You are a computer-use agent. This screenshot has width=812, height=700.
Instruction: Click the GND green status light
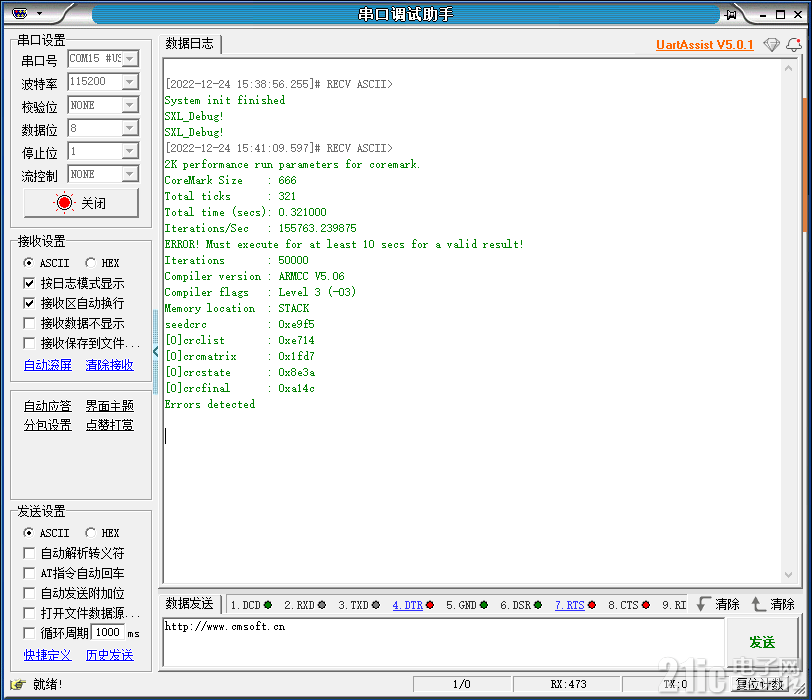pyautogui.click(x=484, y=605)
